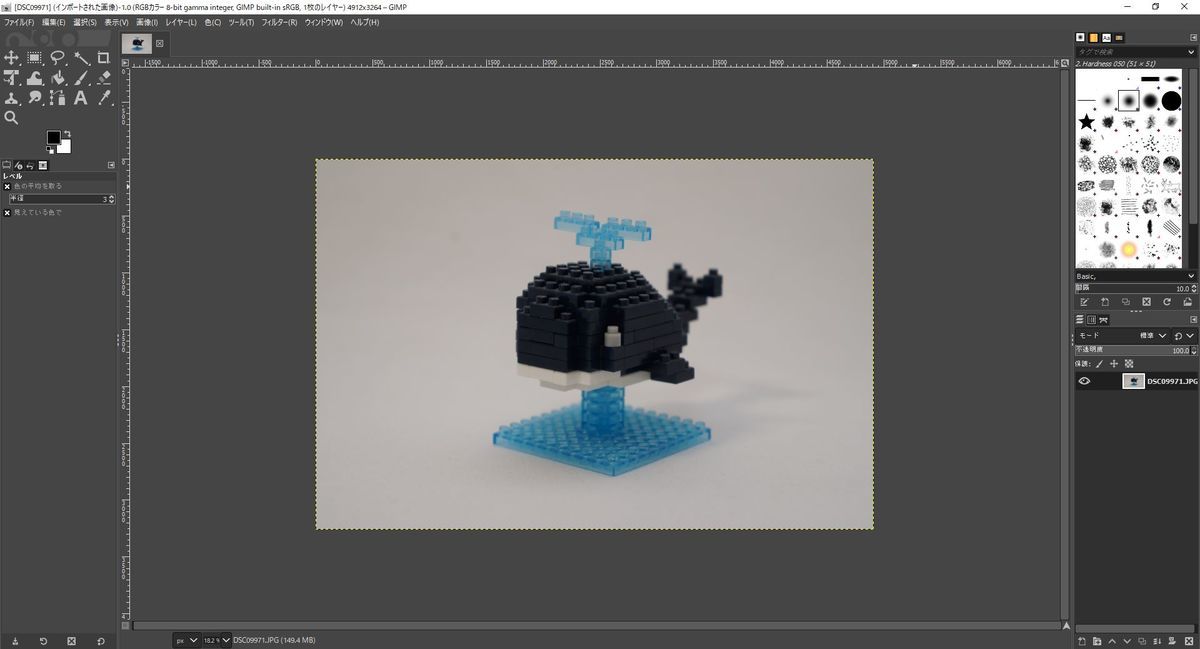Toggle the lock position and size icon

(x=1115, y=364)
